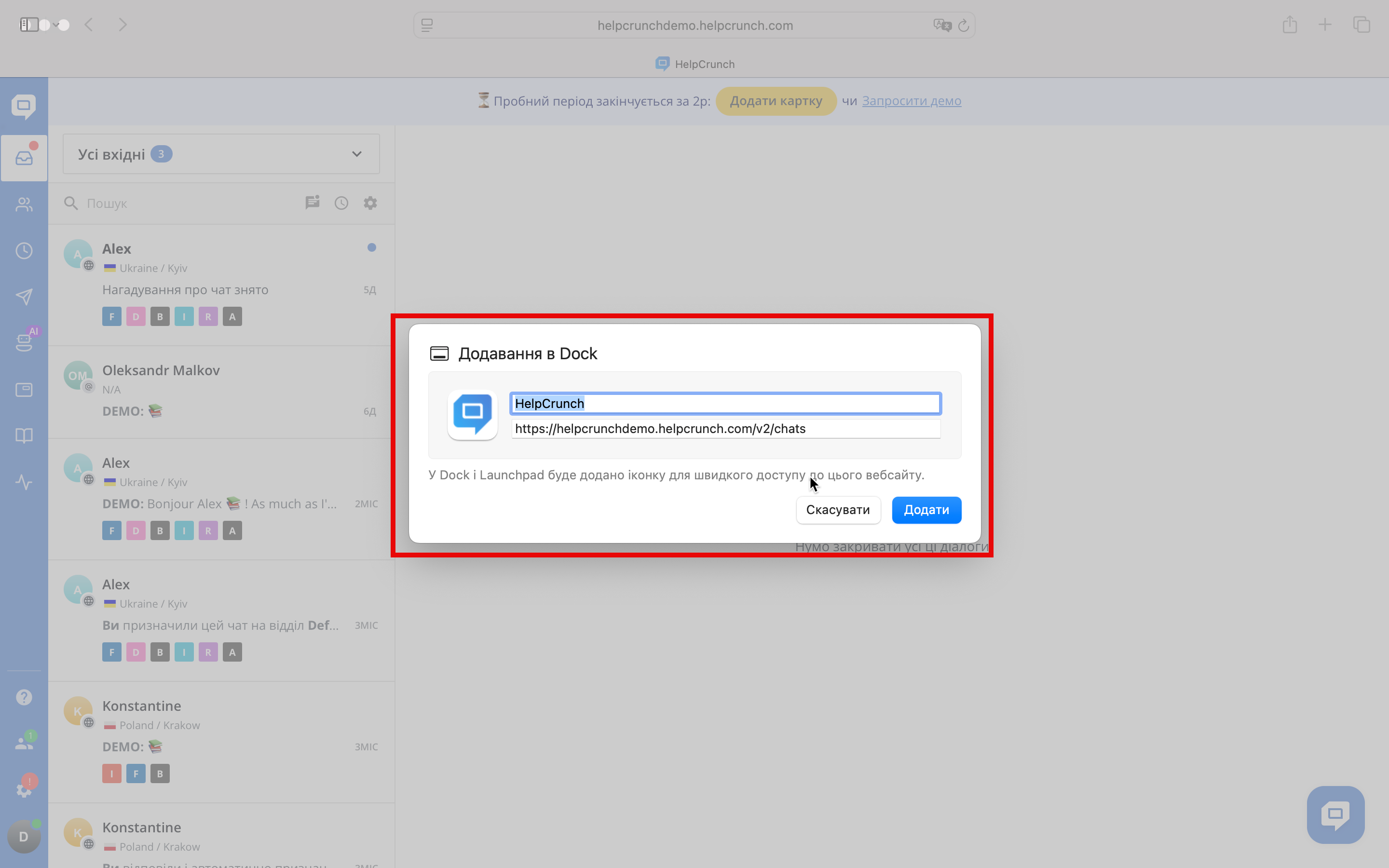Click the Додати button in the Dock dialog
Screen dimensions: 1389x868
(x=926, y=510)
